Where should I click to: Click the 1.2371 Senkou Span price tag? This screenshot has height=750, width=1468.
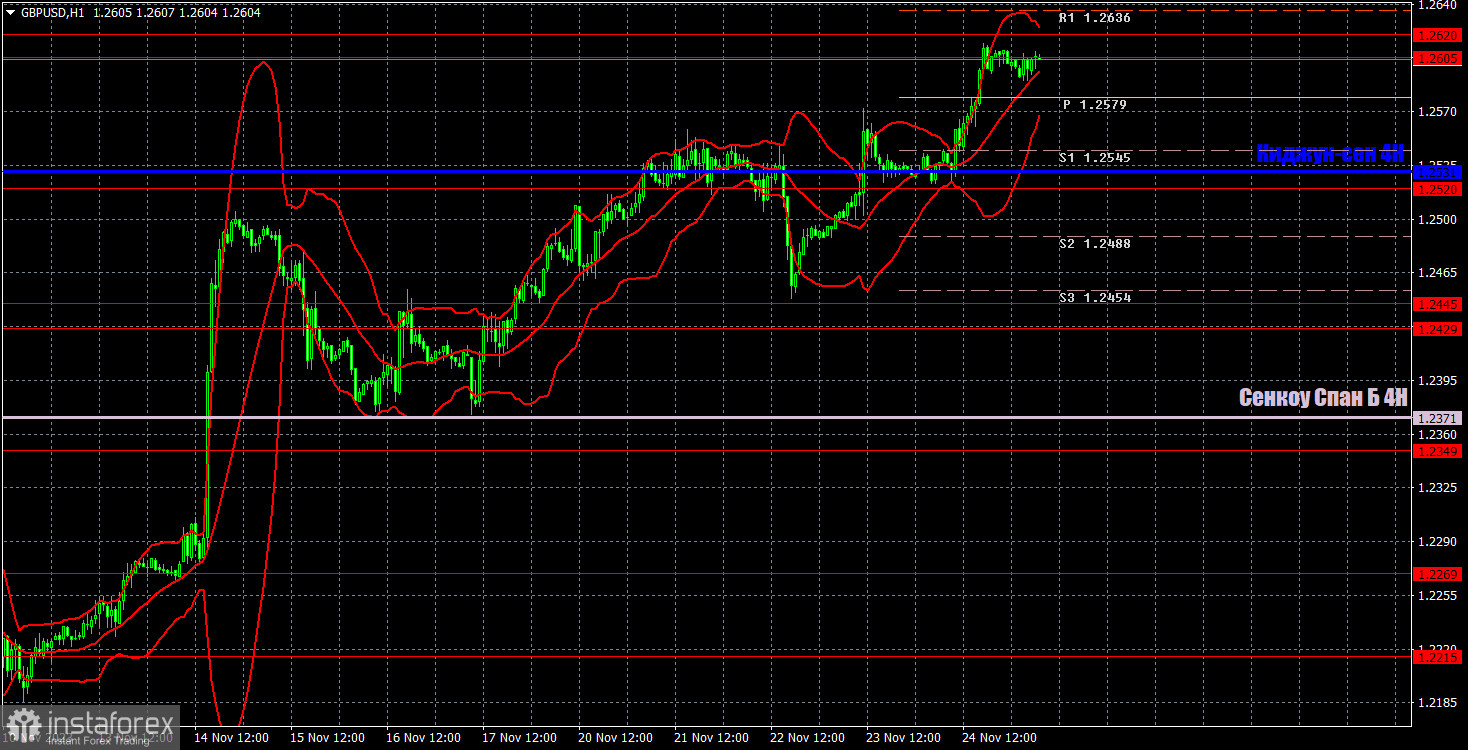coord(1439,418)
